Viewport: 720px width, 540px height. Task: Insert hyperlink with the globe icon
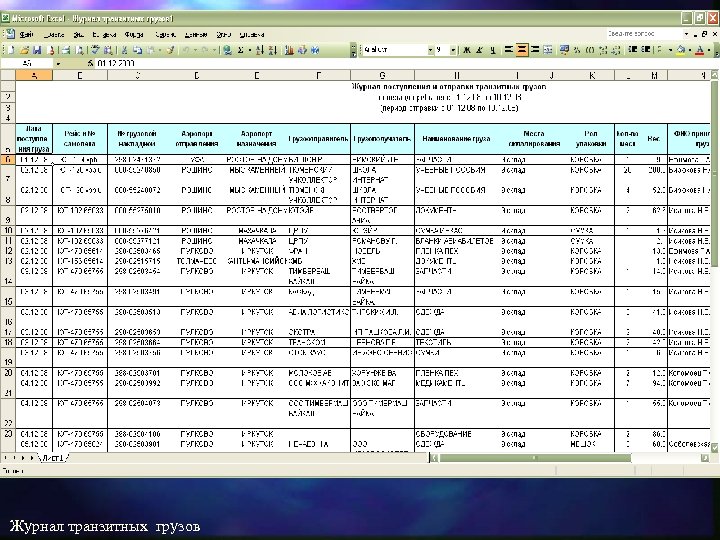pos(227,50)
